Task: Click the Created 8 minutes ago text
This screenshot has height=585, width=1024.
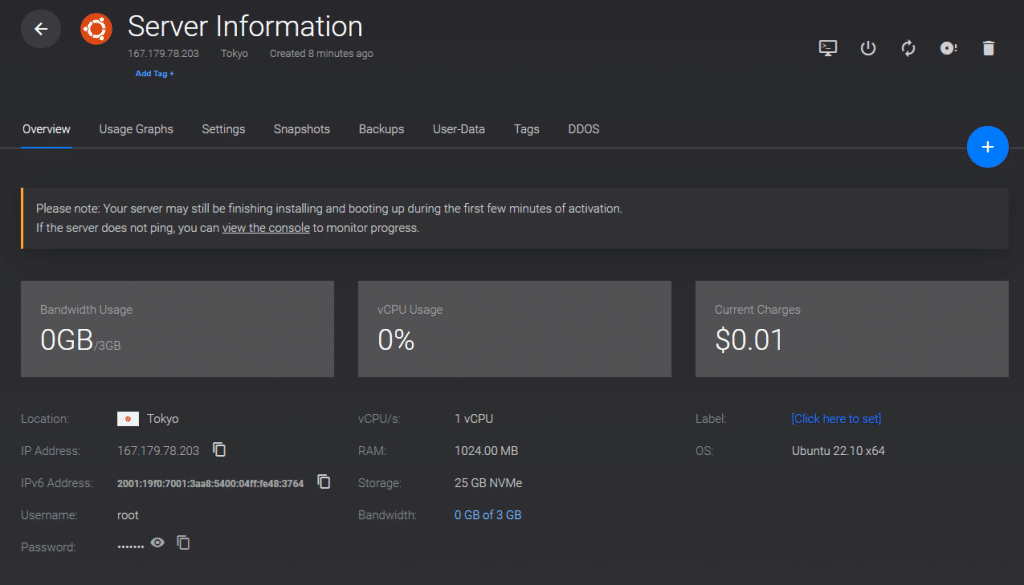Action: pos(321,54)
